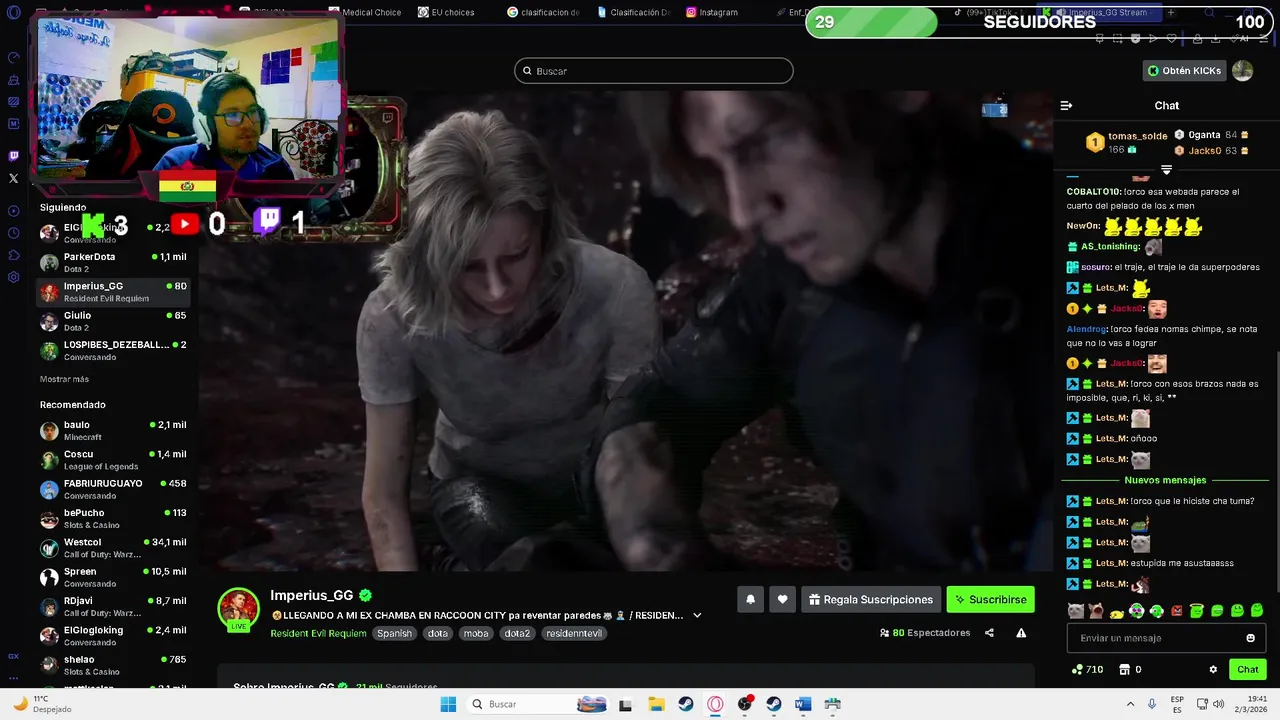This screenshot has height=720, width=1280.
Task: Open Opera sidebar settings gear
Action: 13,277
